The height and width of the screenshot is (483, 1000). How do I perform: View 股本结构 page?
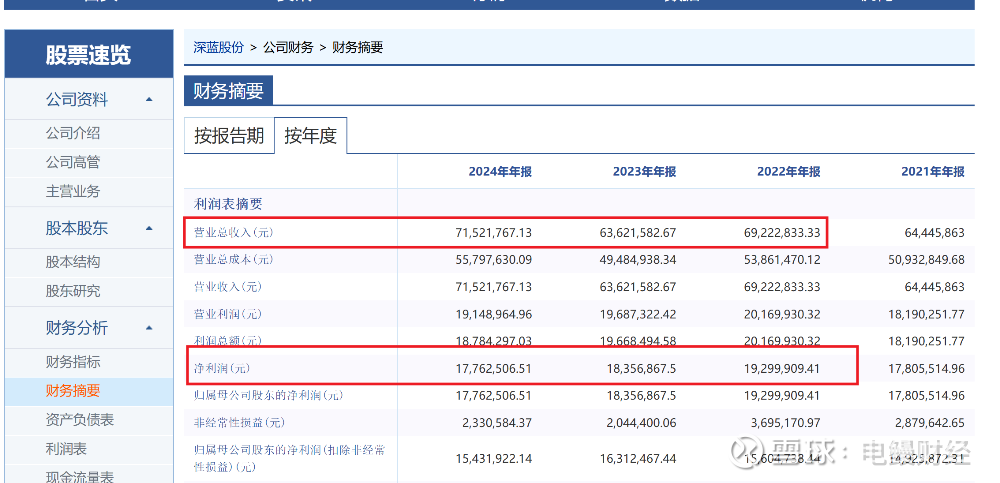tap(73, 262)
